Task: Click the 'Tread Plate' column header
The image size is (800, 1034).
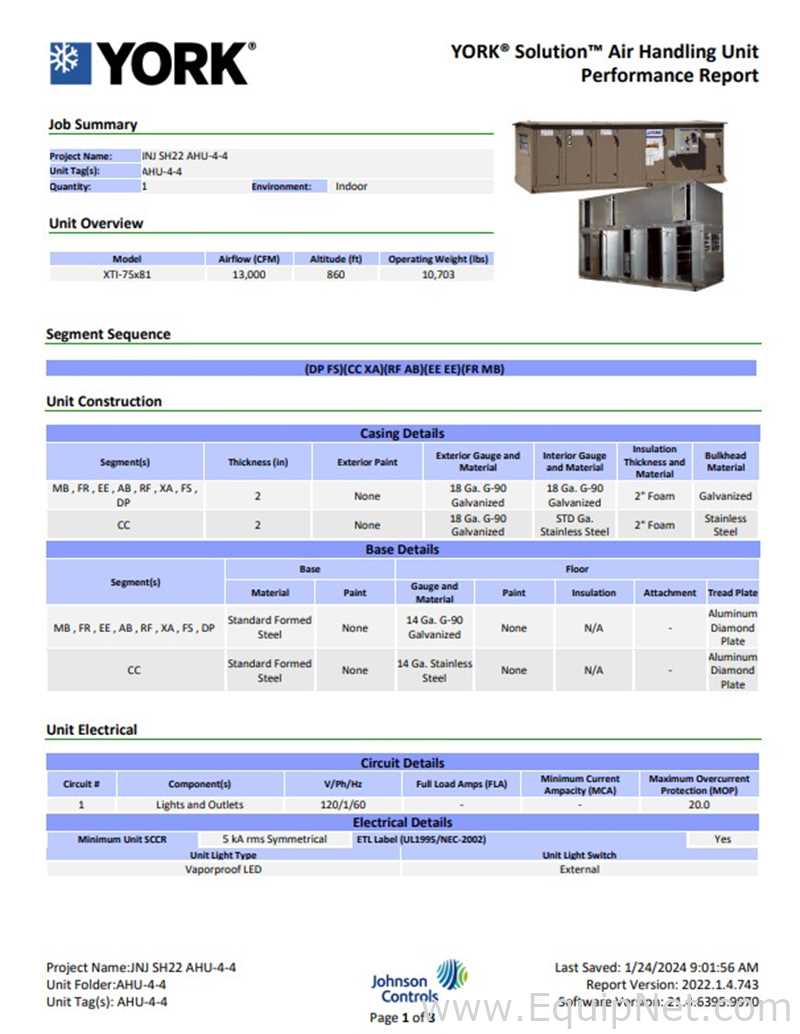Action: point(733,593)
